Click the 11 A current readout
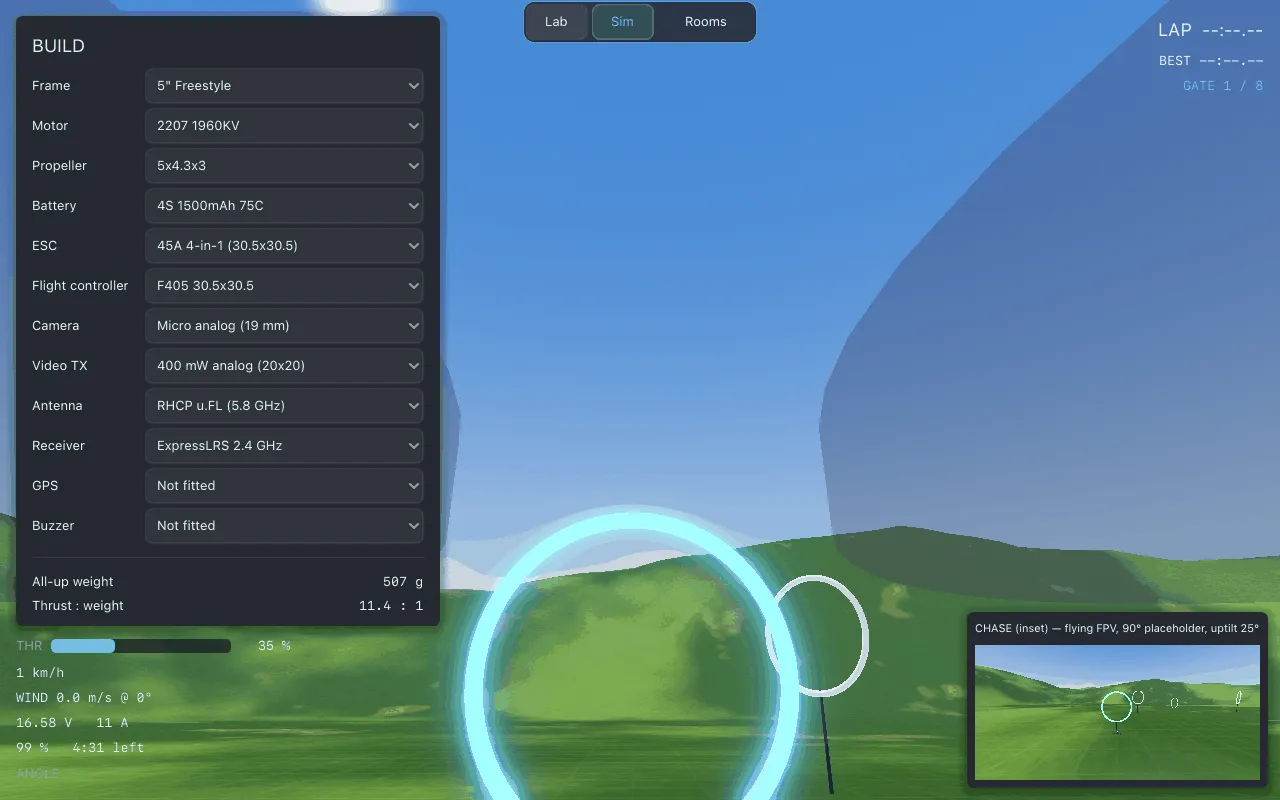 click(113, 722)
